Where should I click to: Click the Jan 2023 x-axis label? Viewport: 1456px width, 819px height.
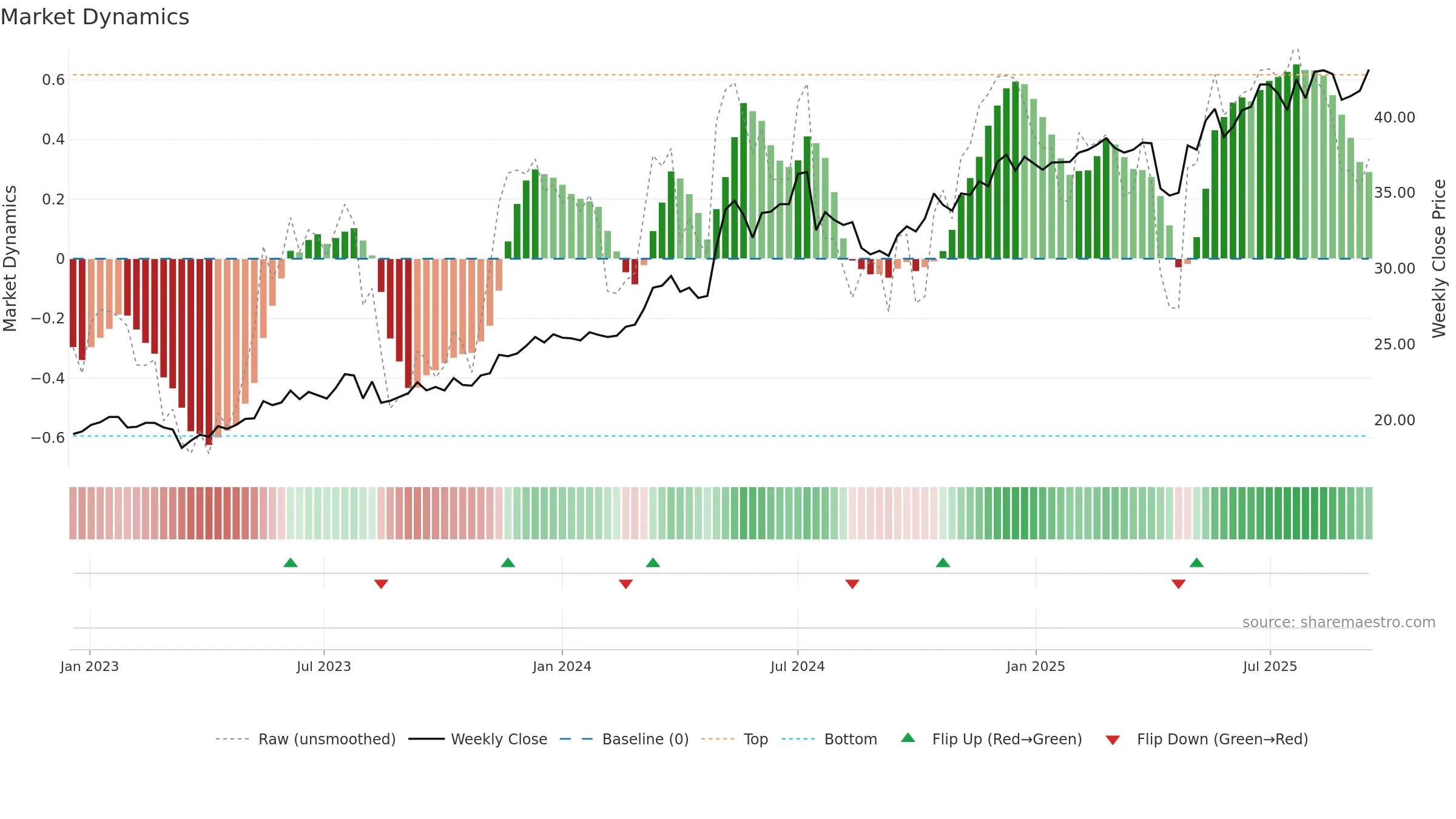coord(90,666)
